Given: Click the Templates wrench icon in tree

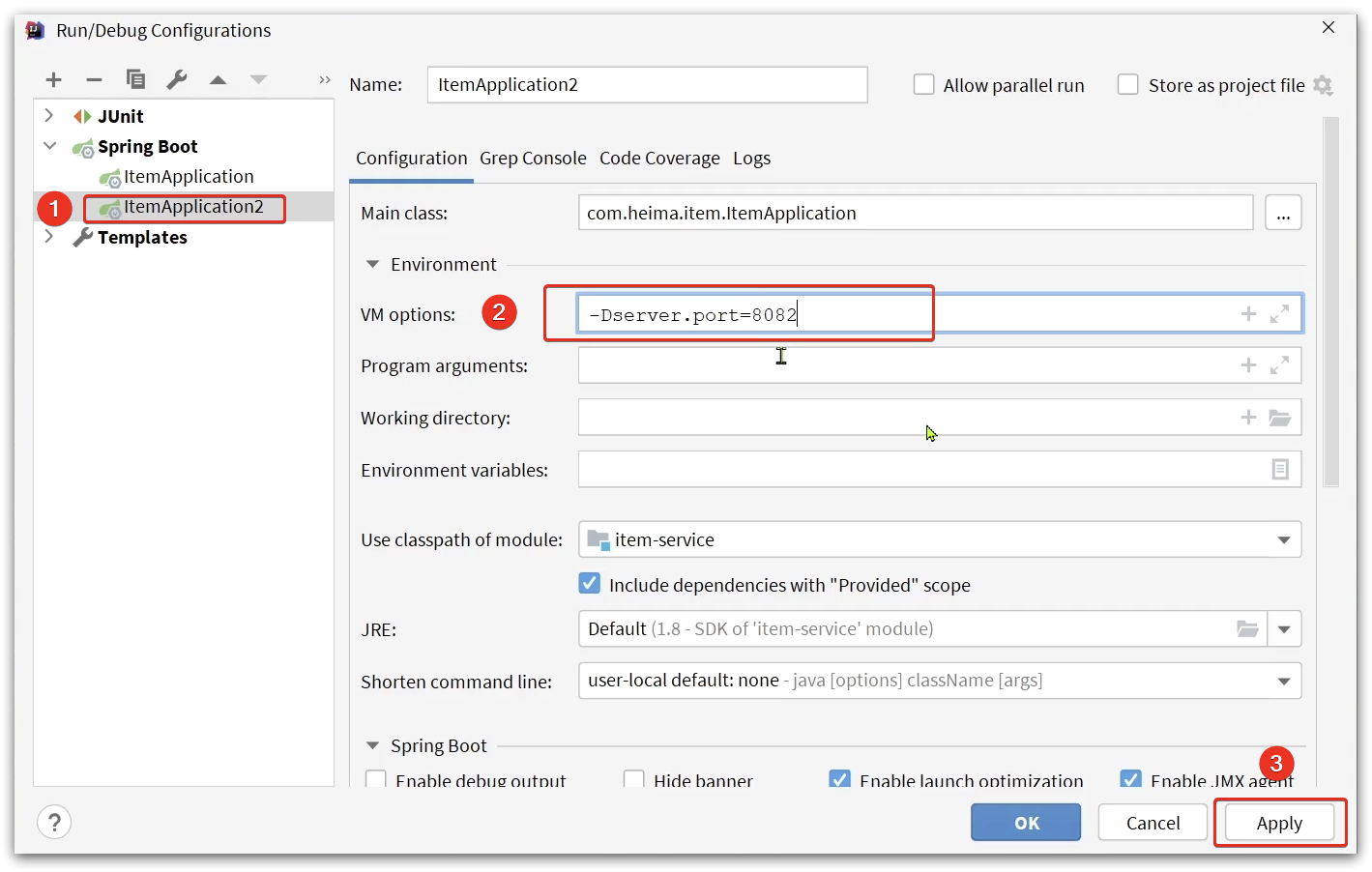Looking at the screenshot, I should 83,238.
